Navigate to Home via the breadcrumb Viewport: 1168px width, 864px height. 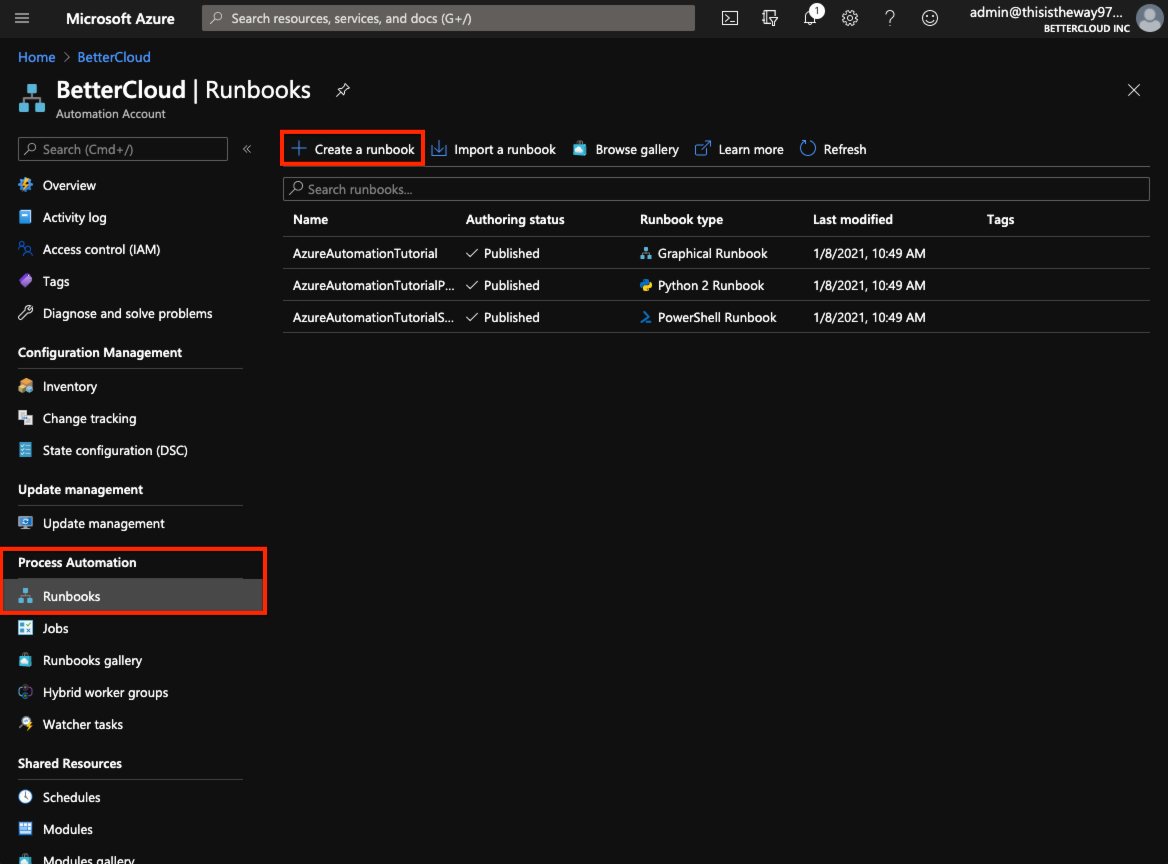pyautogui.click(x=36, y=57)
